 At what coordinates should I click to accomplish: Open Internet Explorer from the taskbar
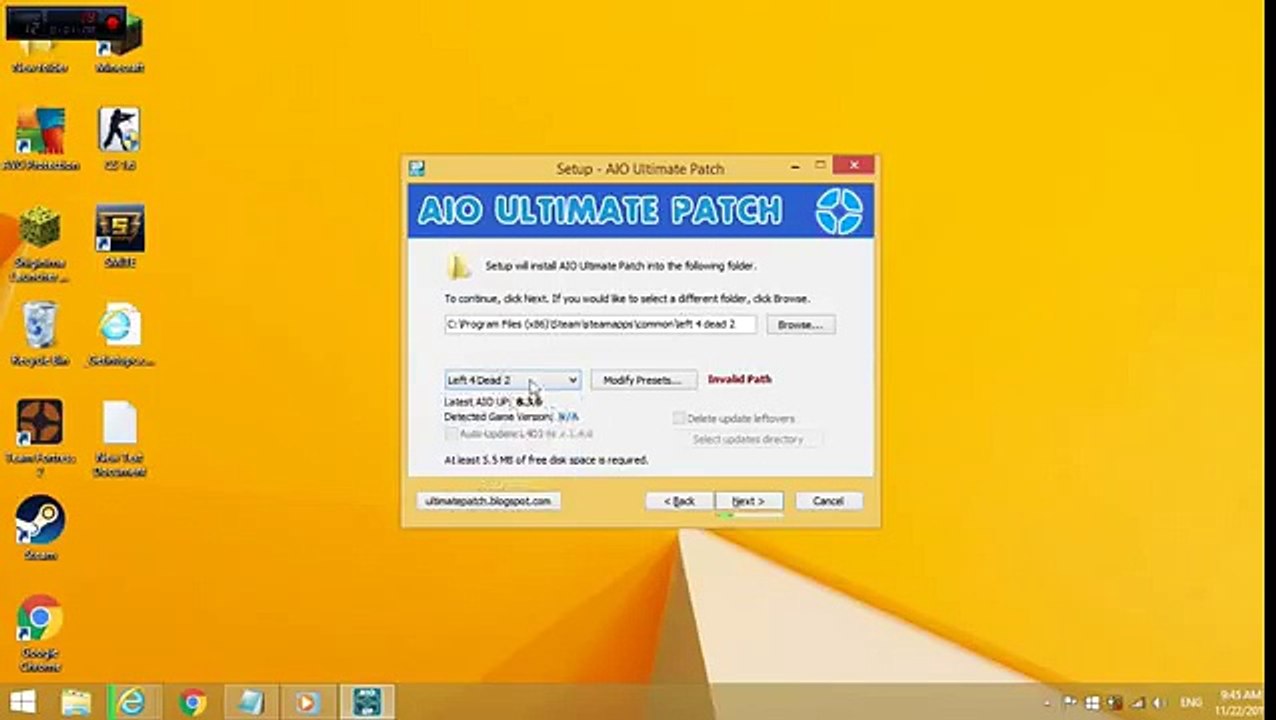(x=131, y=702)
